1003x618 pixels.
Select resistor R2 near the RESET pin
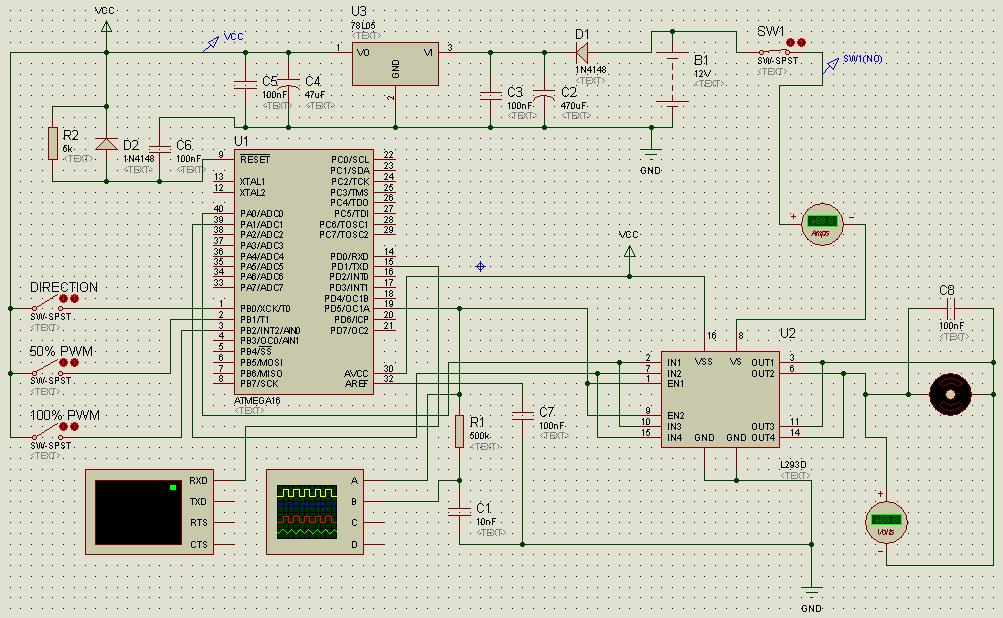(x=52, y=143)
